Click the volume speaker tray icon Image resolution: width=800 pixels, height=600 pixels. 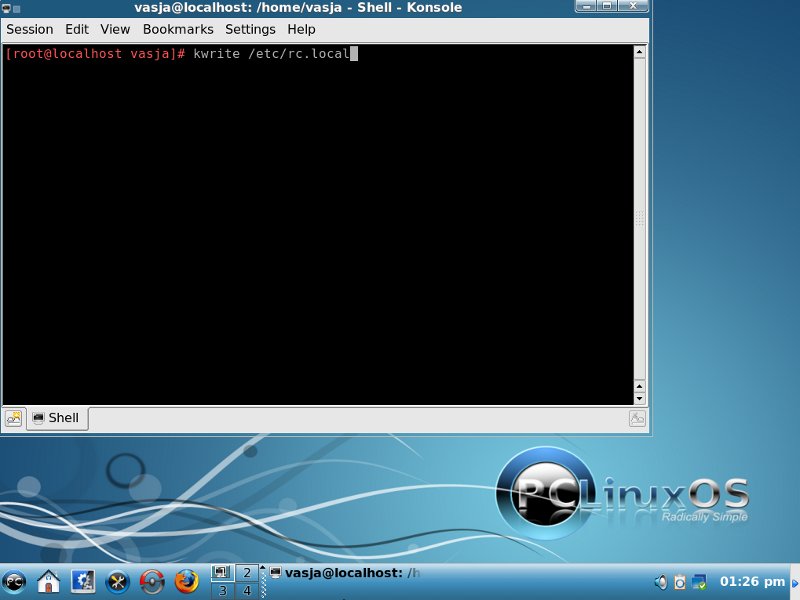[x=660, y=582]
